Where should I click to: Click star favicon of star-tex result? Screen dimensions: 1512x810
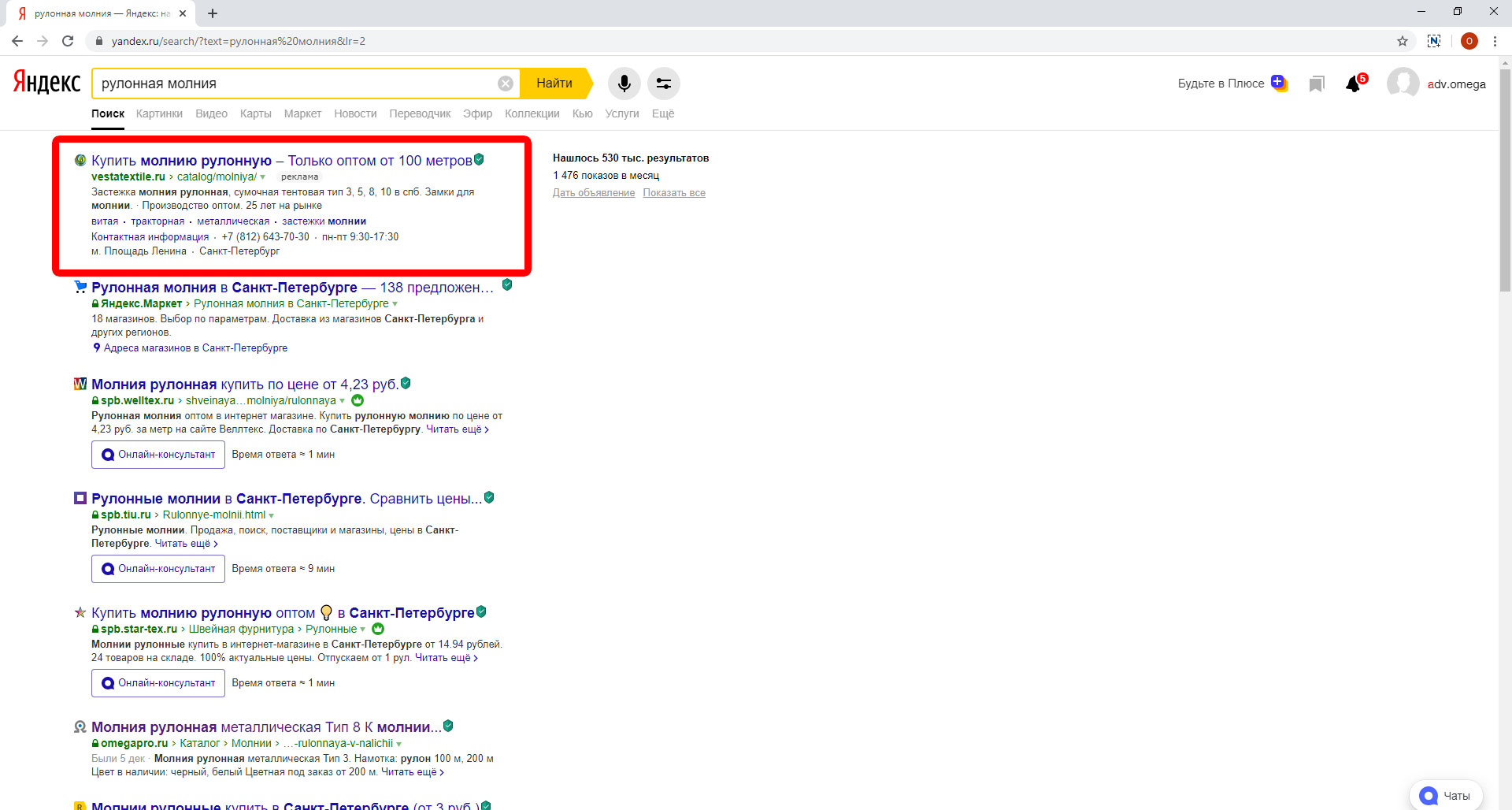point(80,612)
